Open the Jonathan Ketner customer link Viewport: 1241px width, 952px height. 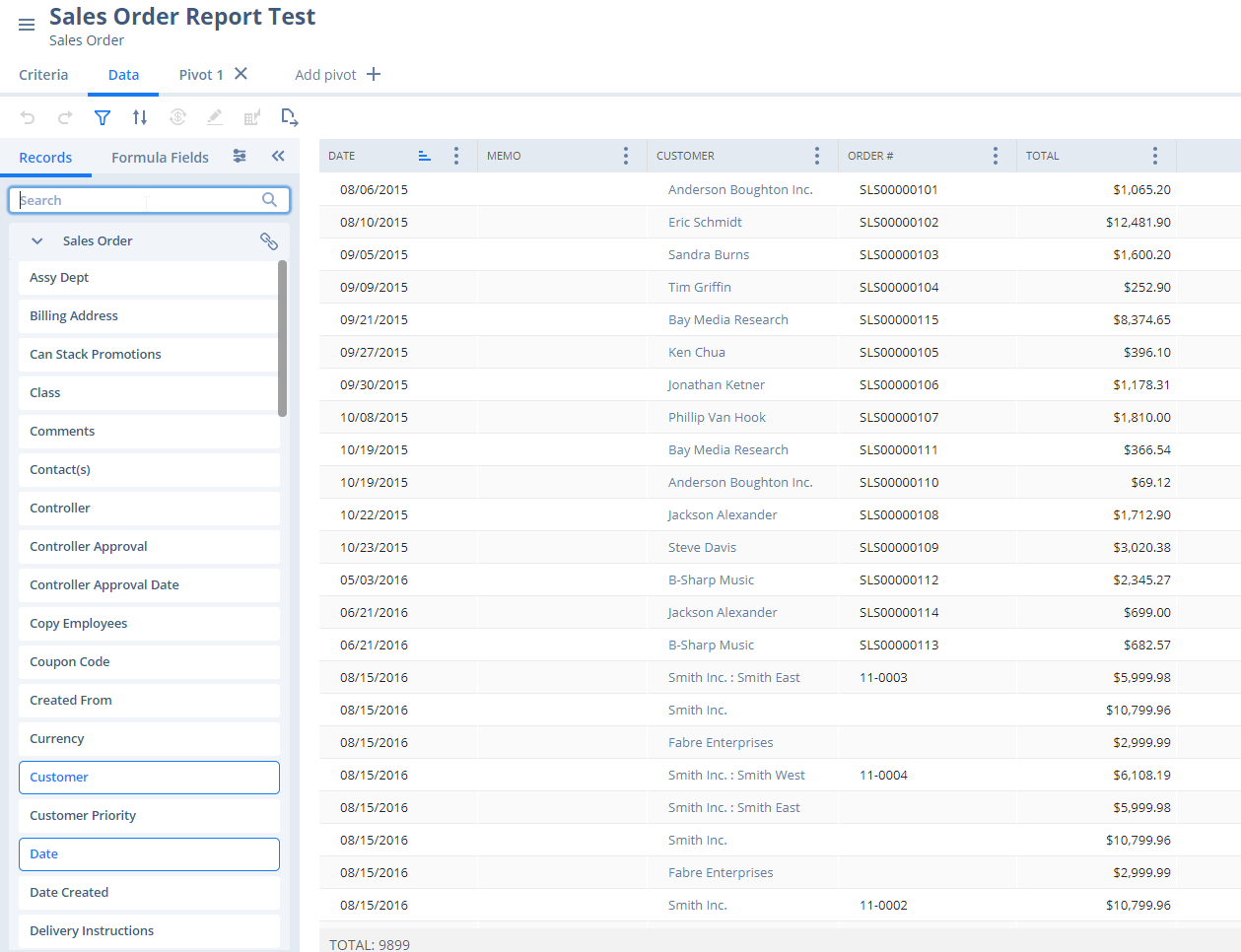(x=717, y=385)
